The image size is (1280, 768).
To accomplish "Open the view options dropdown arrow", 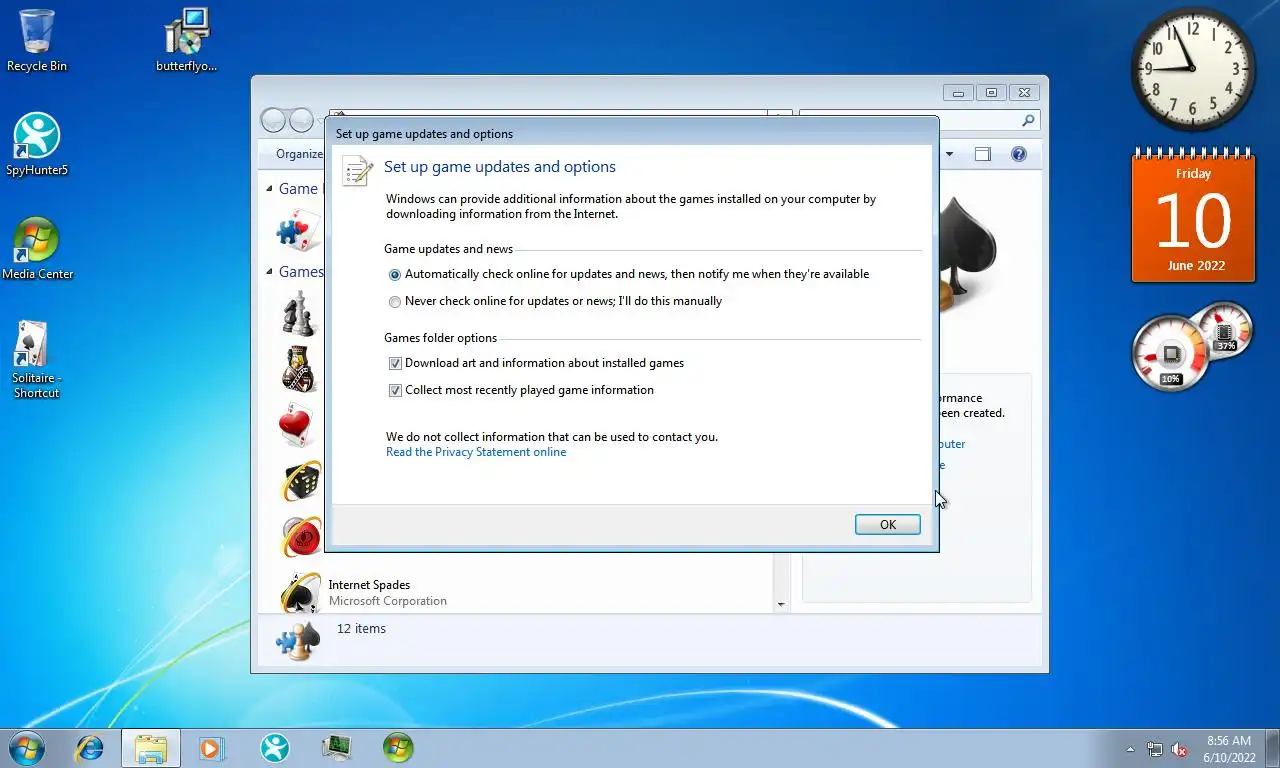I will [949, 154].
